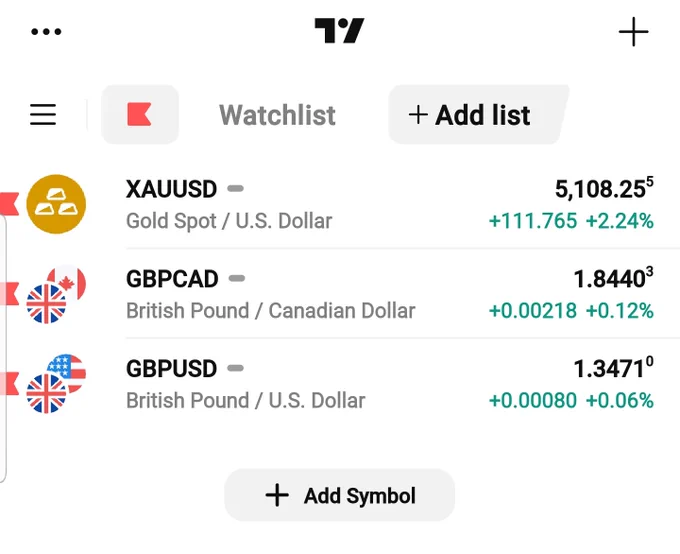
Task: Click the gray dash next to GBPUSD
Action: coord(235,368)
